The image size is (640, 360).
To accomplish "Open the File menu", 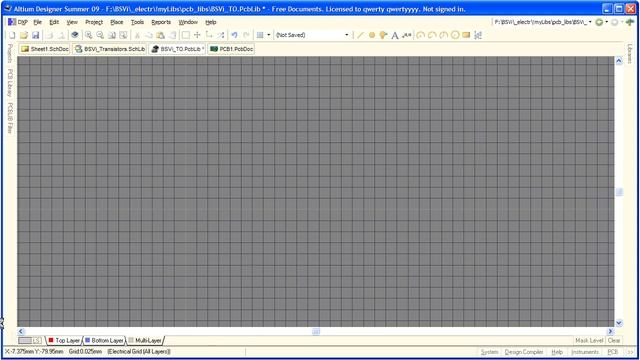I will 38,22.
